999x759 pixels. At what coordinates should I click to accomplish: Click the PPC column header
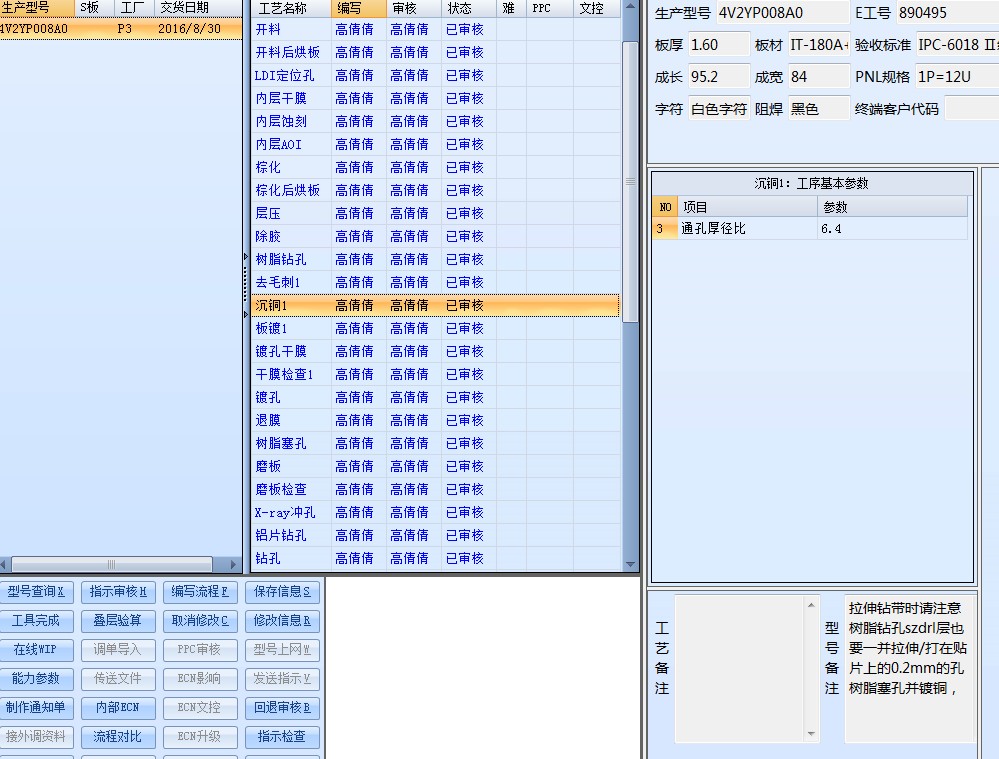pos(549,8)
